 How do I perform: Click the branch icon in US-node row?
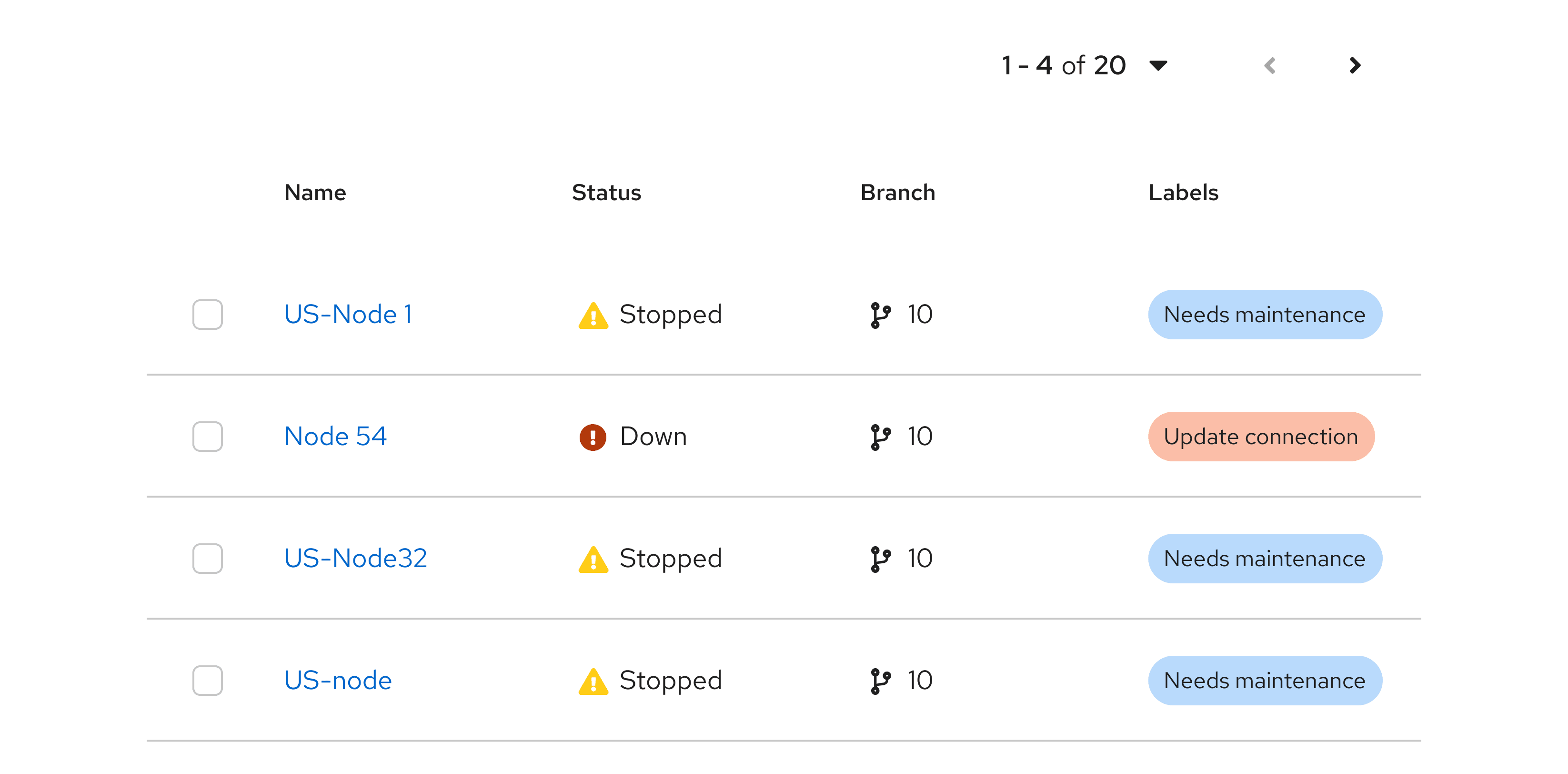pyautogui.click(x=880, y=681)
